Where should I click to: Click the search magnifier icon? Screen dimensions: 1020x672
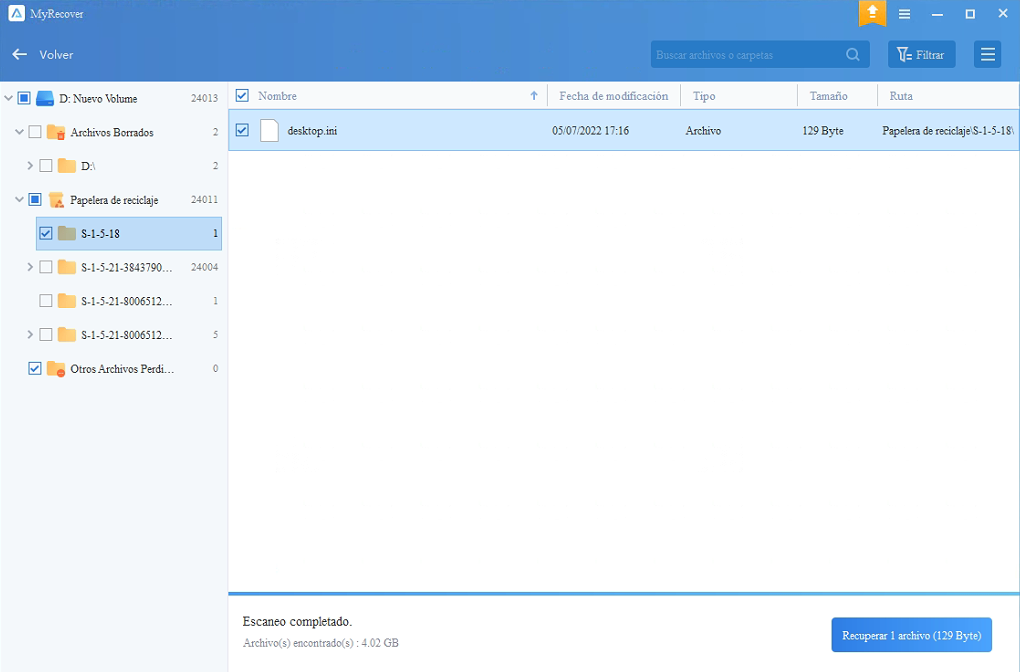click(853, 55)
